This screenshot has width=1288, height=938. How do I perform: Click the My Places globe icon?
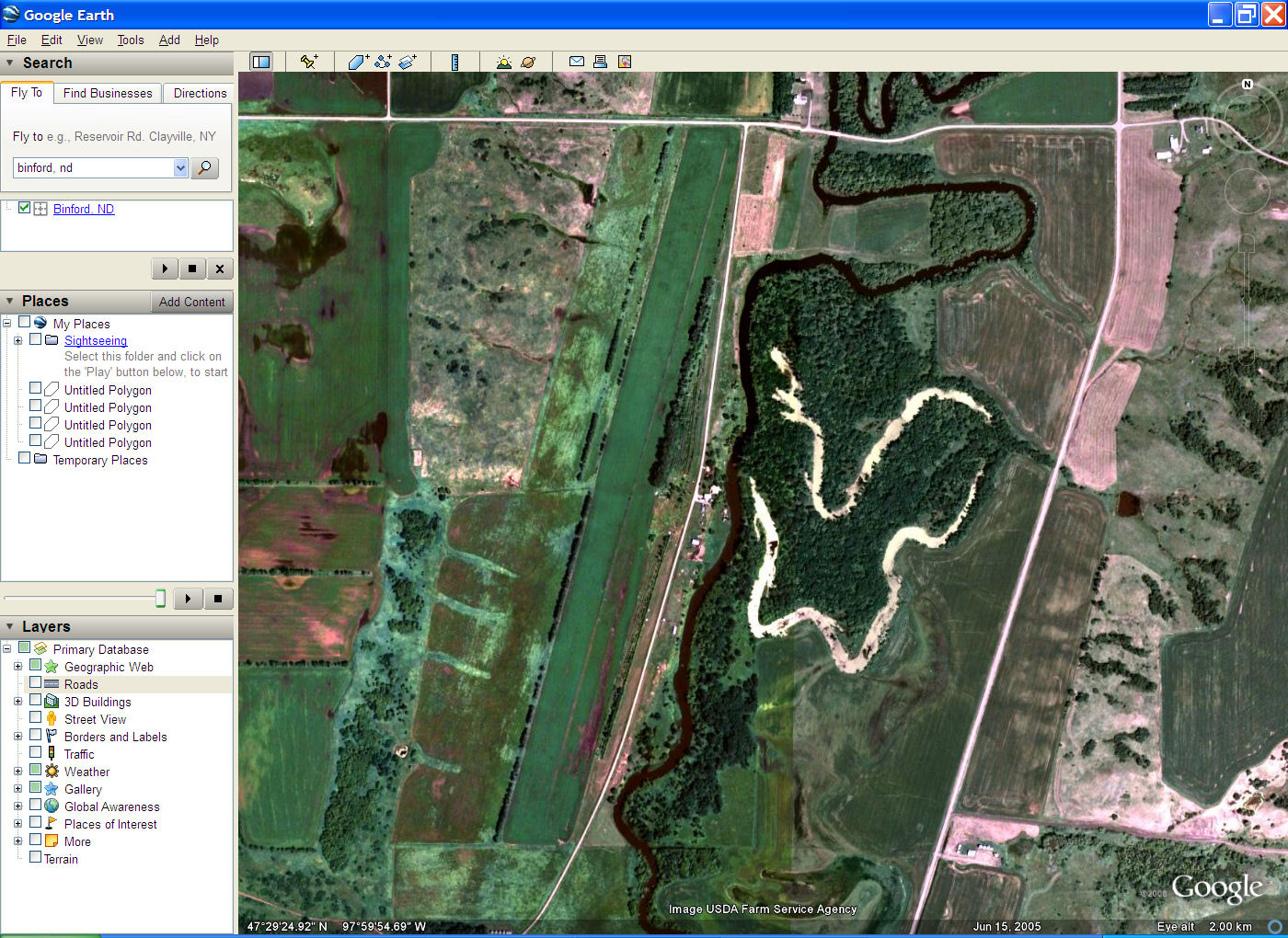tap(40, 323)
